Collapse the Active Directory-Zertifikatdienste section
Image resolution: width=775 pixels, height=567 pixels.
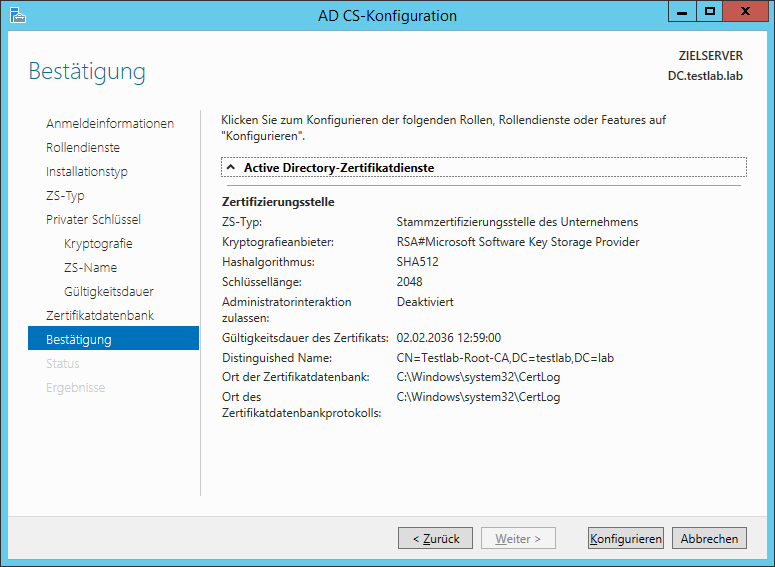230,168
